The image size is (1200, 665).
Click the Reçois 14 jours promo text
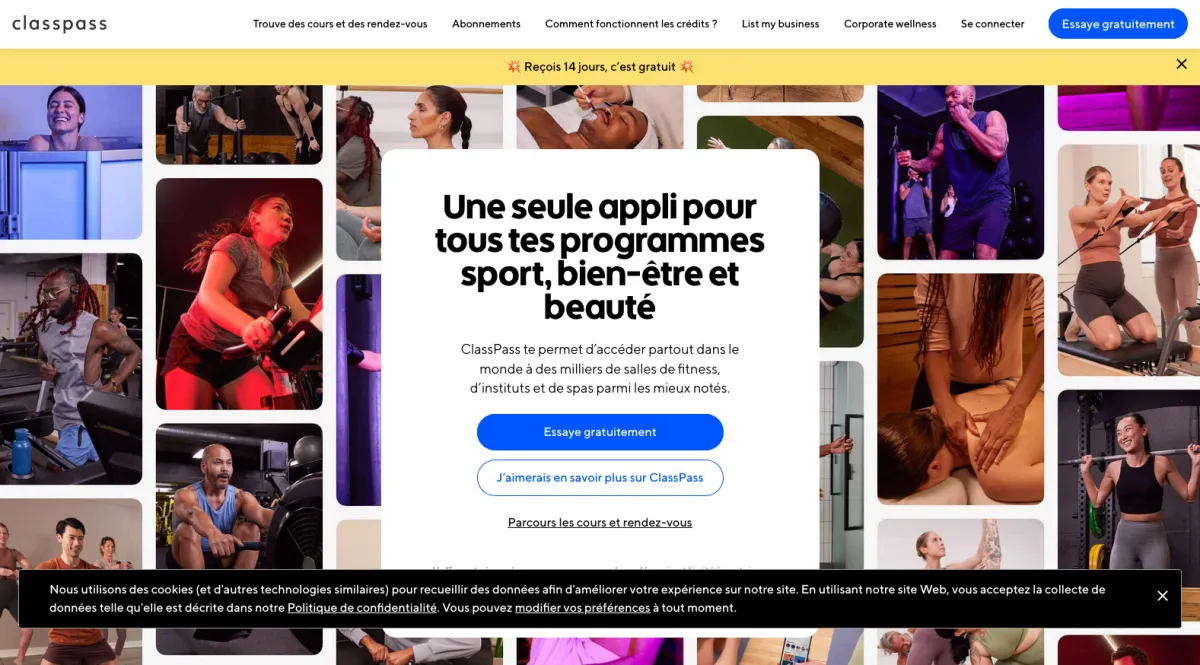pos(600,67)
